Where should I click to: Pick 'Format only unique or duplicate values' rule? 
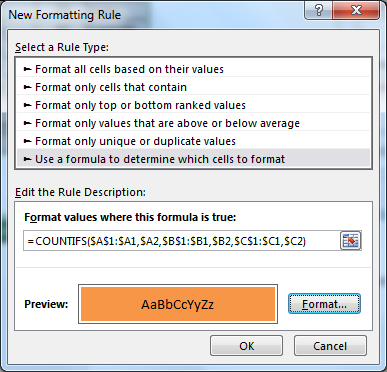pyautogui.click(x=193, y=141)
